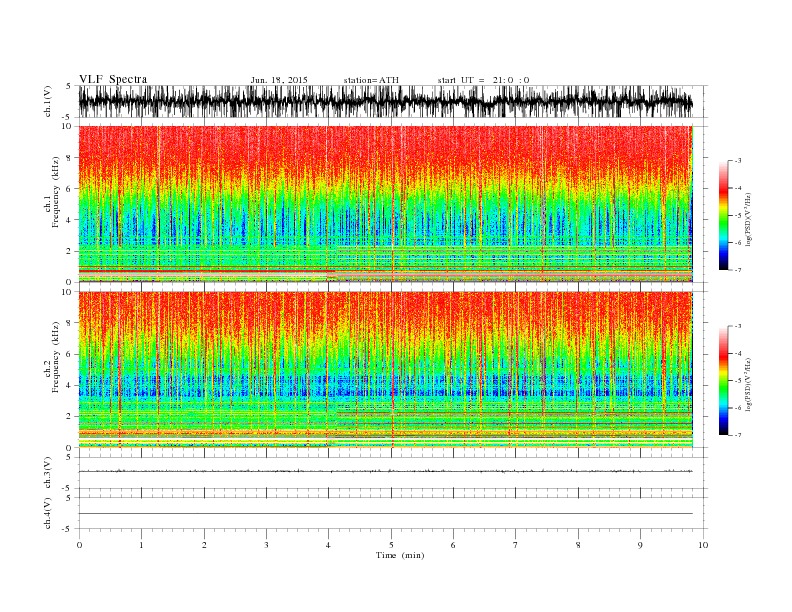The width and height of the screenshot is (792, 612).
Task: Click time axis tick label "6"
Action: pyautogui.click(x=453, y=545)
